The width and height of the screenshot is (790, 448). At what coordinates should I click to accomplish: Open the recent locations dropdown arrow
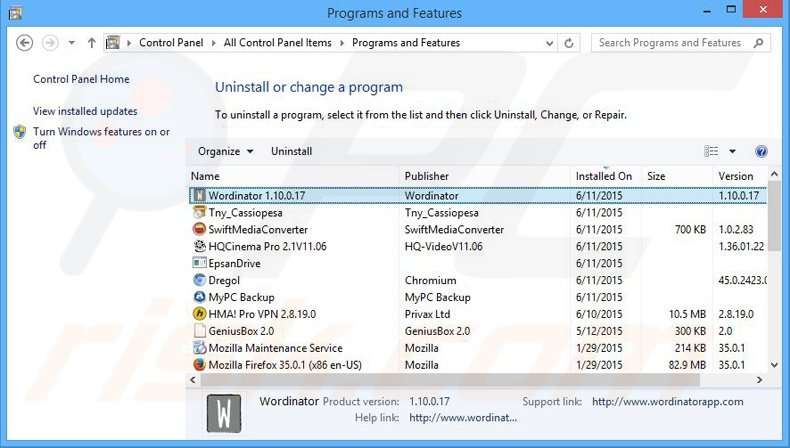72,43
